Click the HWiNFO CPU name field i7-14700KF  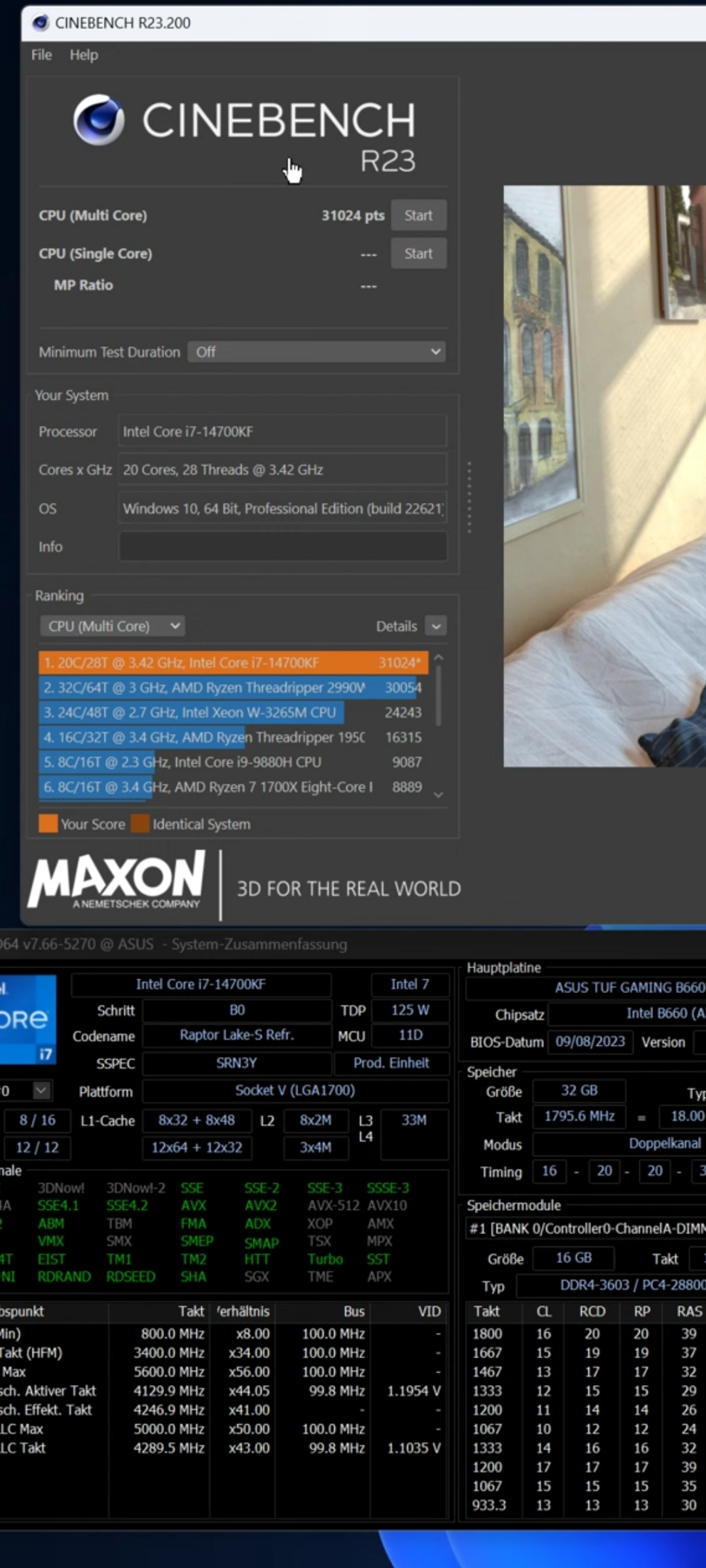pyautogui.click(x=201, y=984)
